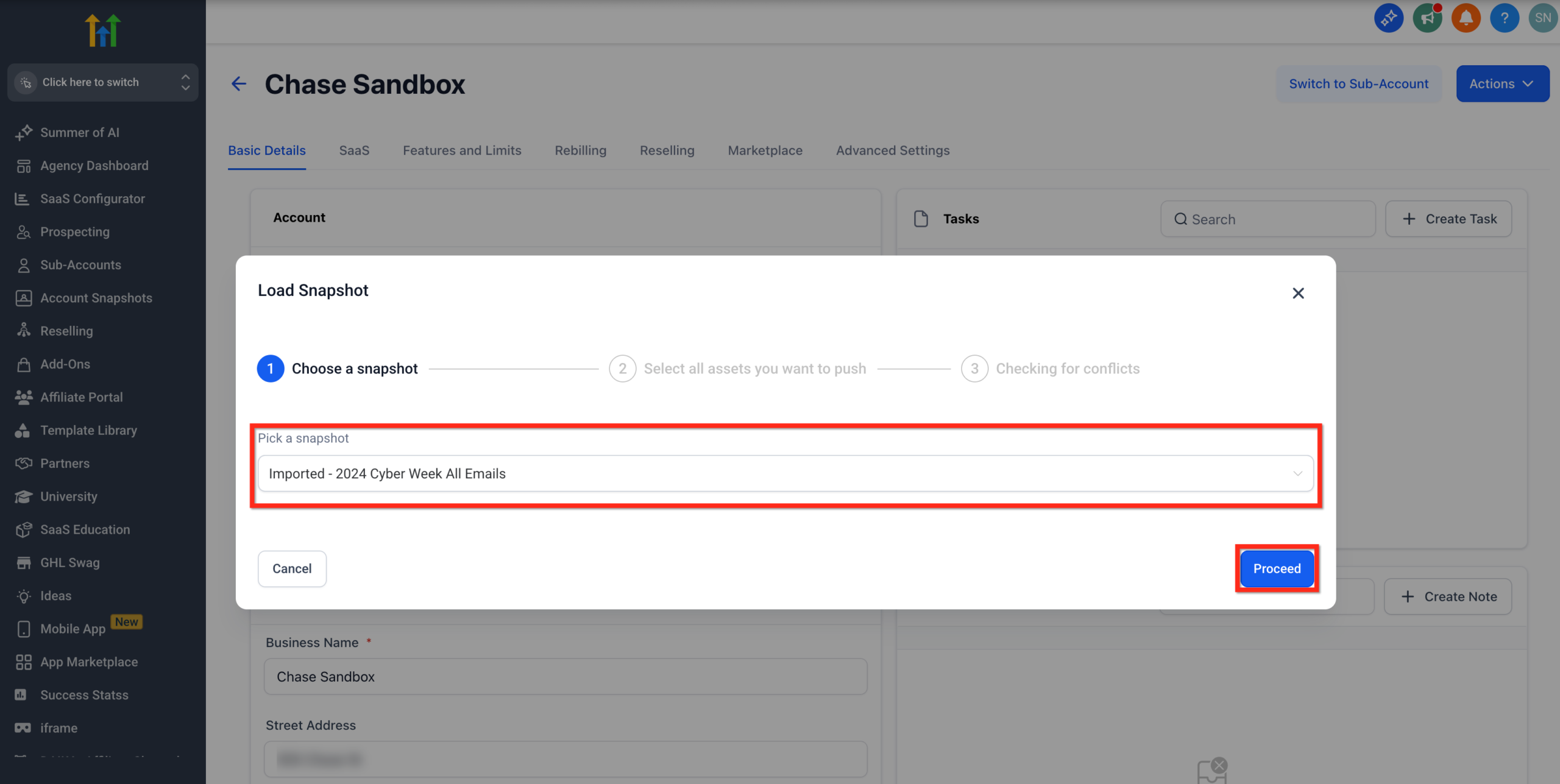
Task: Open the notifications bell icon
Action: coord(1466,18)
